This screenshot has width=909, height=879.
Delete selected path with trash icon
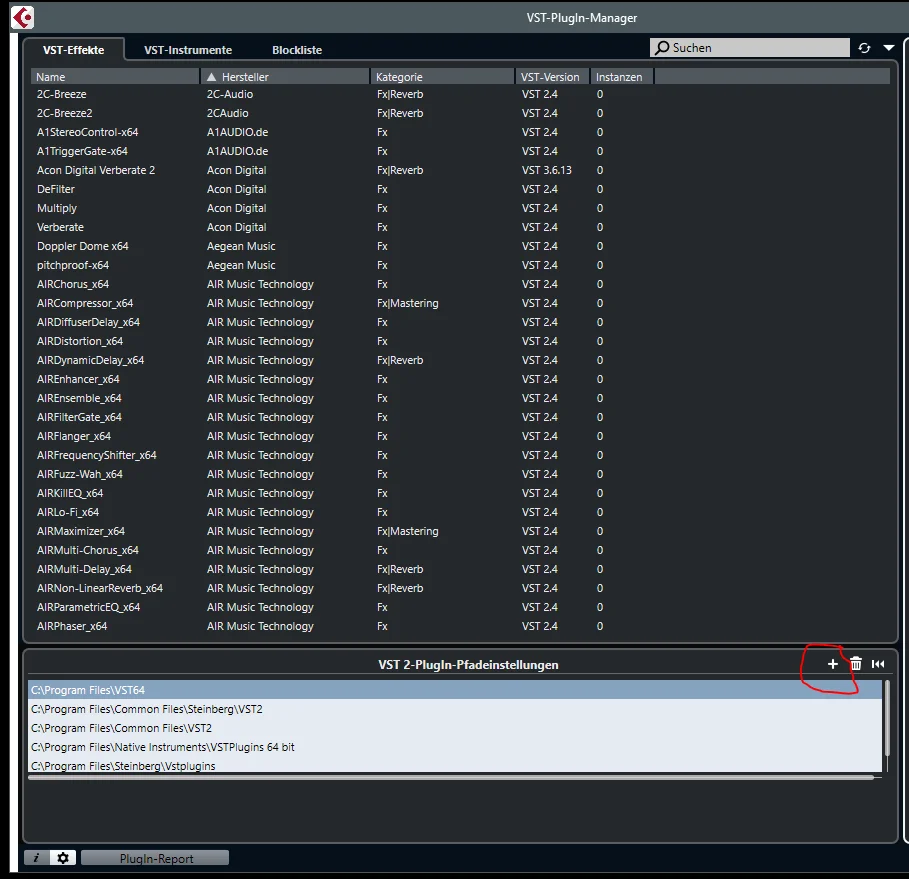point(856,664)
